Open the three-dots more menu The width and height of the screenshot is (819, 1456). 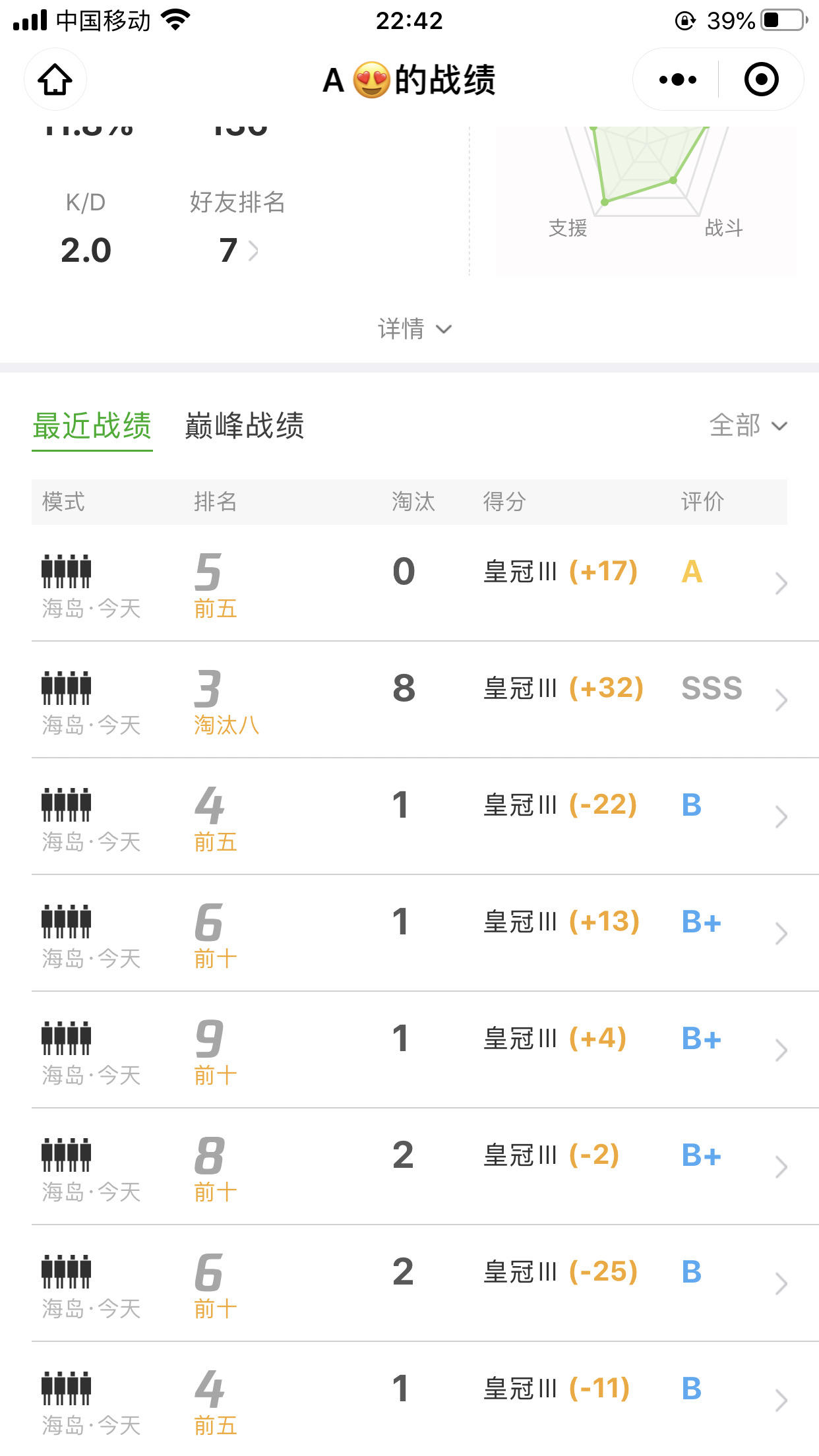coord(677,80)
